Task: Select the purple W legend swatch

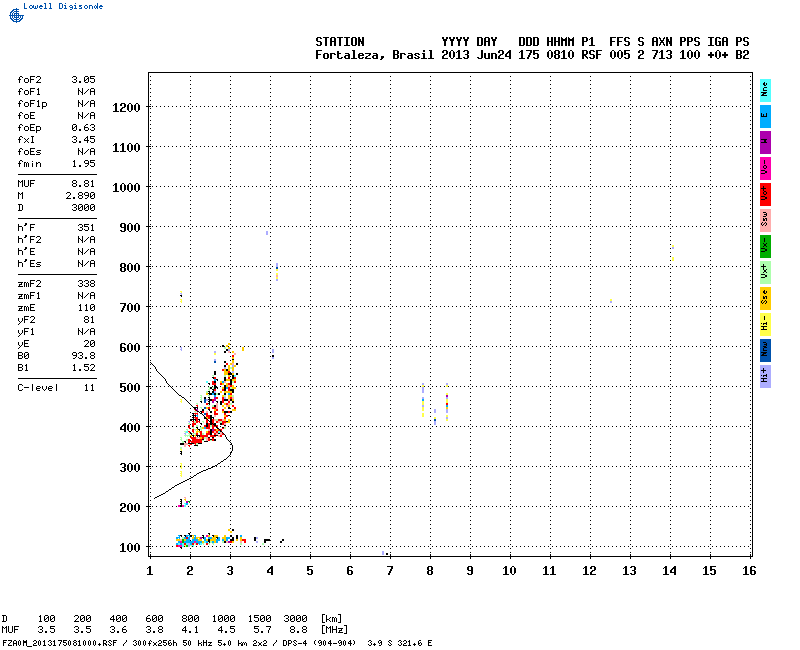Action: pos(765,142)
